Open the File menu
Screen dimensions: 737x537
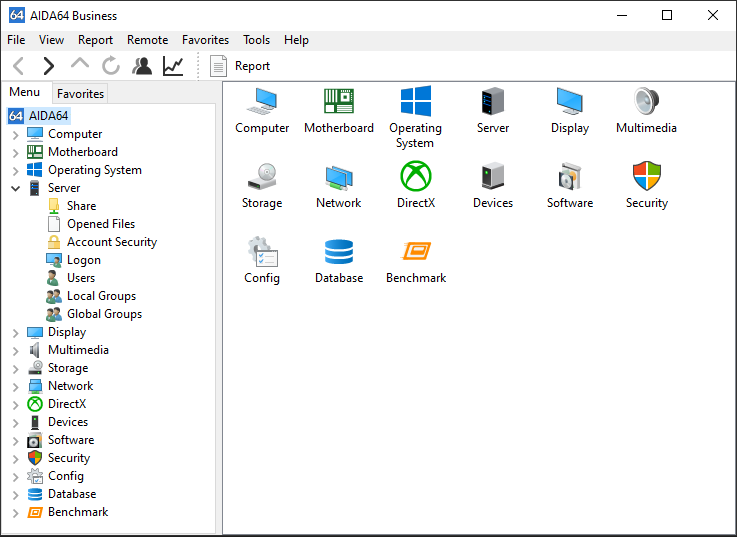[16, 40]
